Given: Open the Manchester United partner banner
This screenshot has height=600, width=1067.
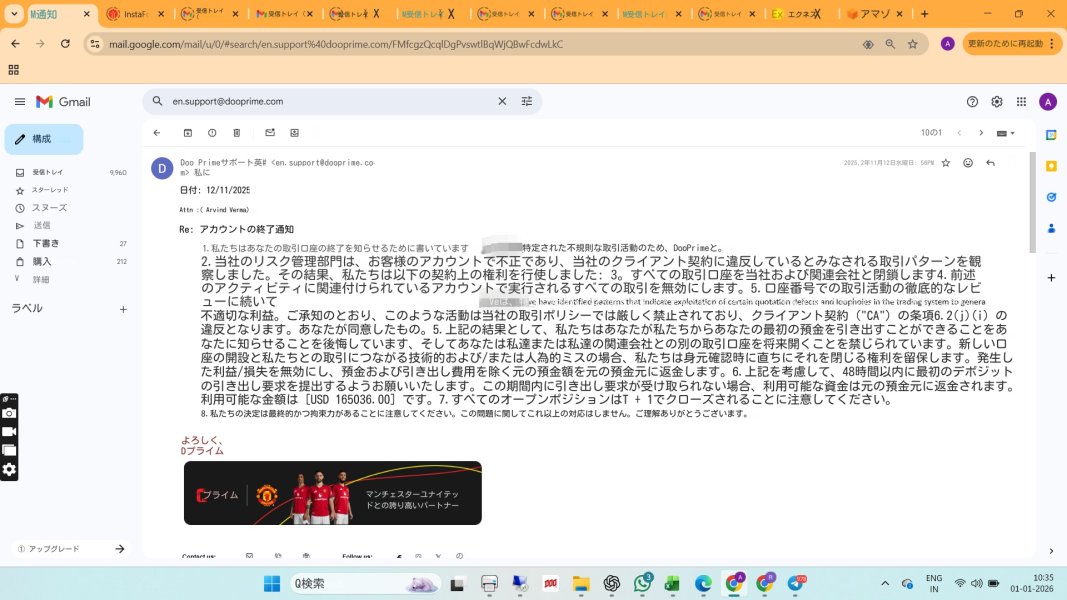Looking at the screenshot, I should click(333, 493).
